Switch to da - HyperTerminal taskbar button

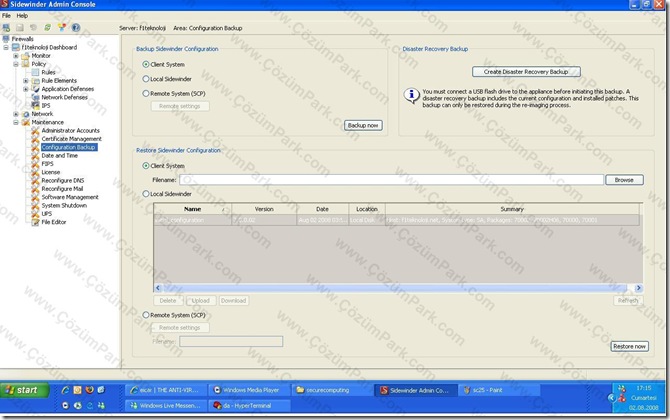coord(250,405)
